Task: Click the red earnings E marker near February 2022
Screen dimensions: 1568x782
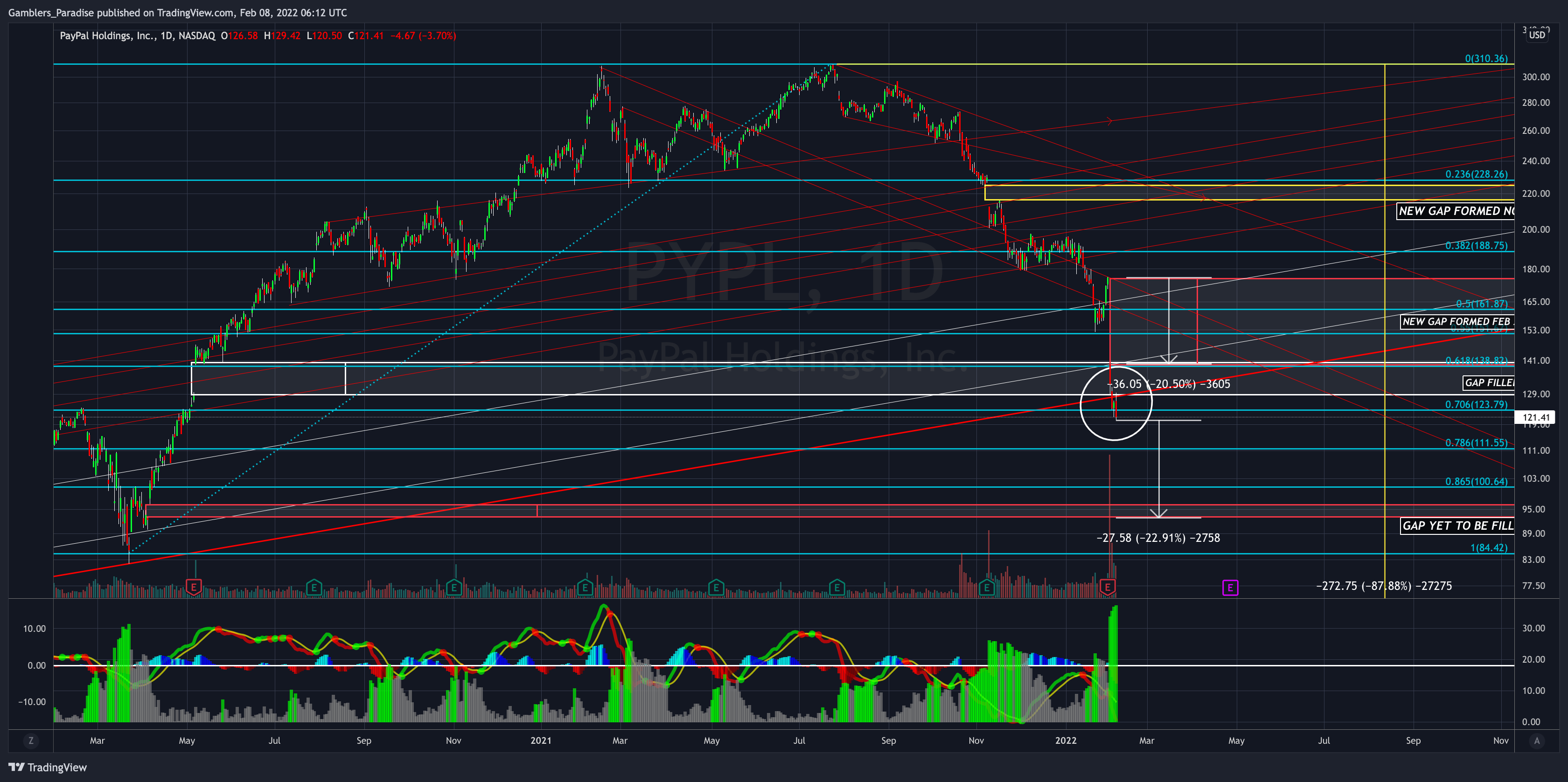Action: (x=1107, y=587)
